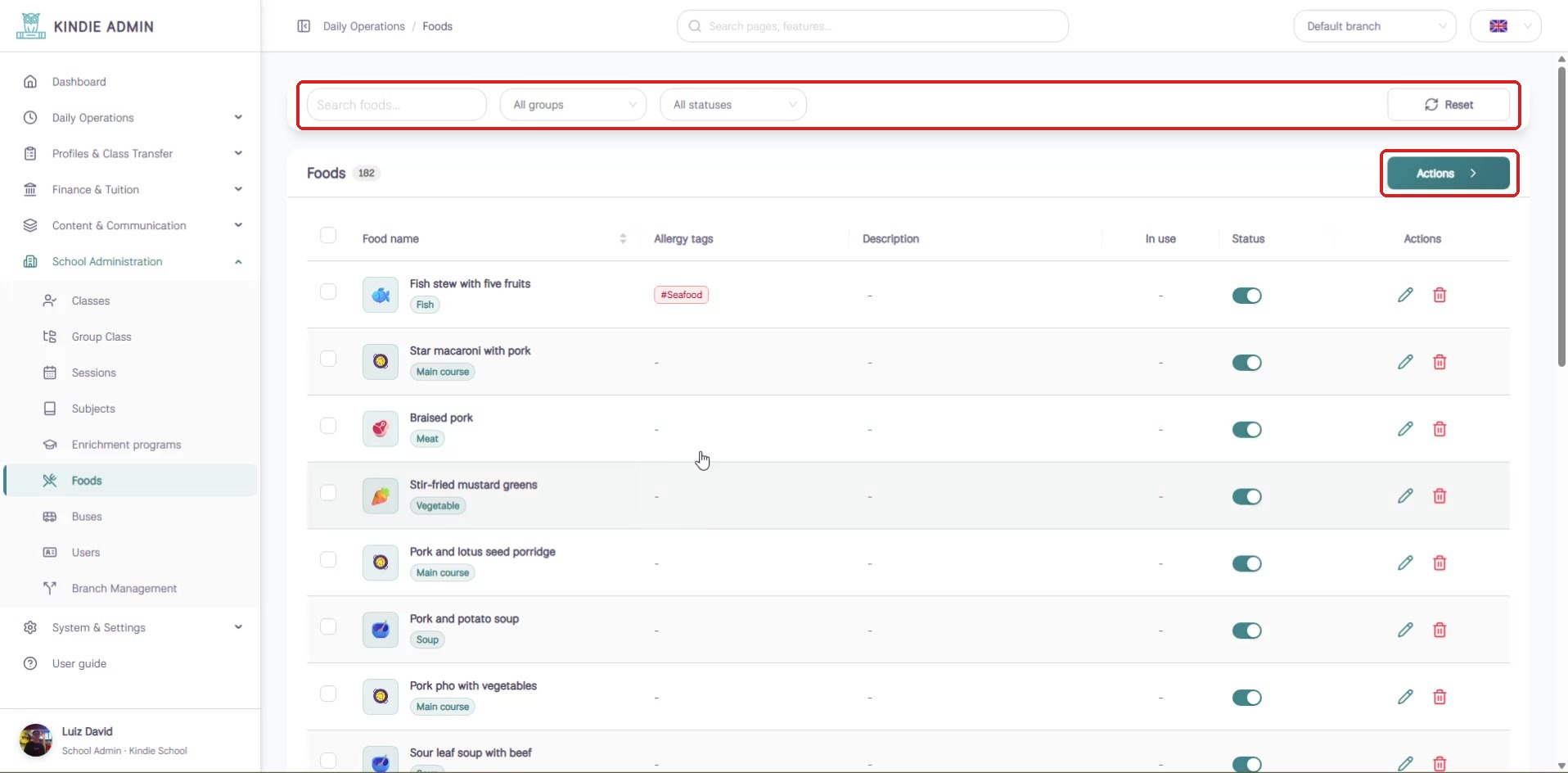Click the Reset filters button
The height and width of the screenshot is (773, 1568).
(x=1449, y=105)
